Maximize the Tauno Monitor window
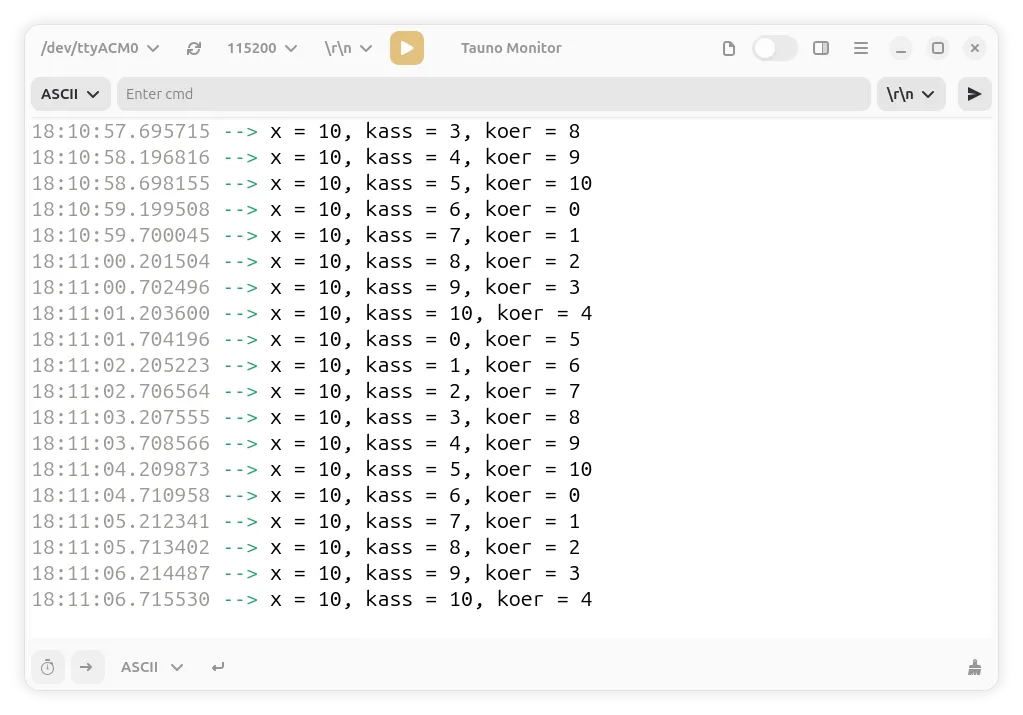 tap(938, 48)
